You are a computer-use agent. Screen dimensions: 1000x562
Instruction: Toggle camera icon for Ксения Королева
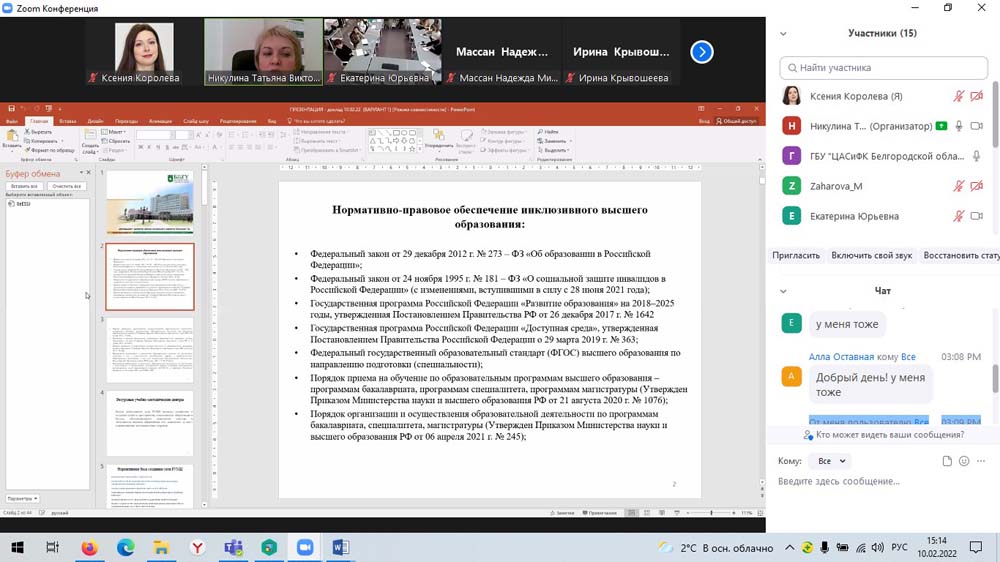[977, 96]
